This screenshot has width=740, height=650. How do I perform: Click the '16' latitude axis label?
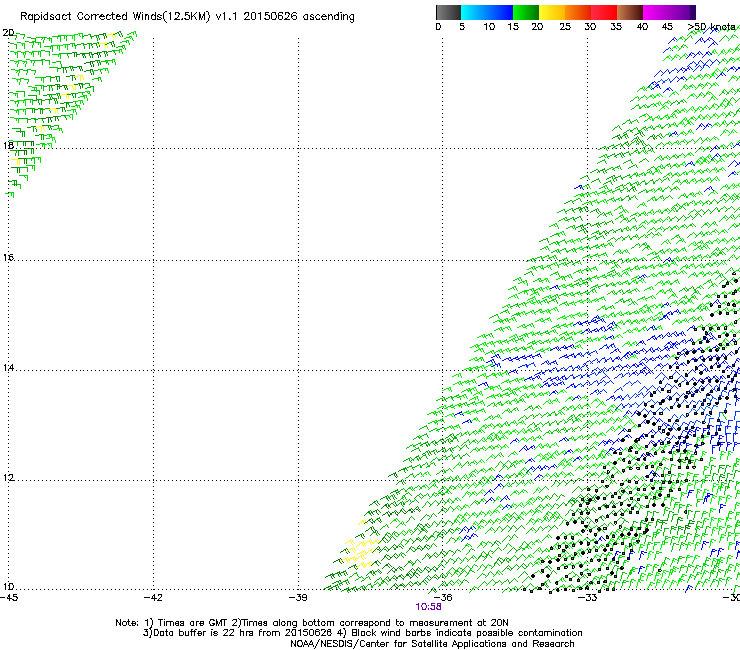click(8, 257)
